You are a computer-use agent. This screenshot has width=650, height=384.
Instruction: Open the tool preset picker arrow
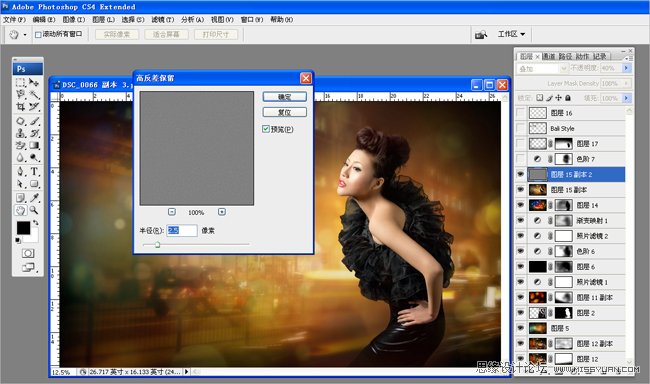[x=25, y=35]
